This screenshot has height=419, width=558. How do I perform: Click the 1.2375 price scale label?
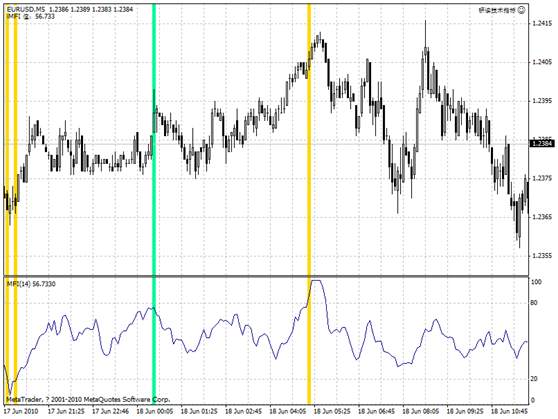pyautogui.click(x=542, y=178)
